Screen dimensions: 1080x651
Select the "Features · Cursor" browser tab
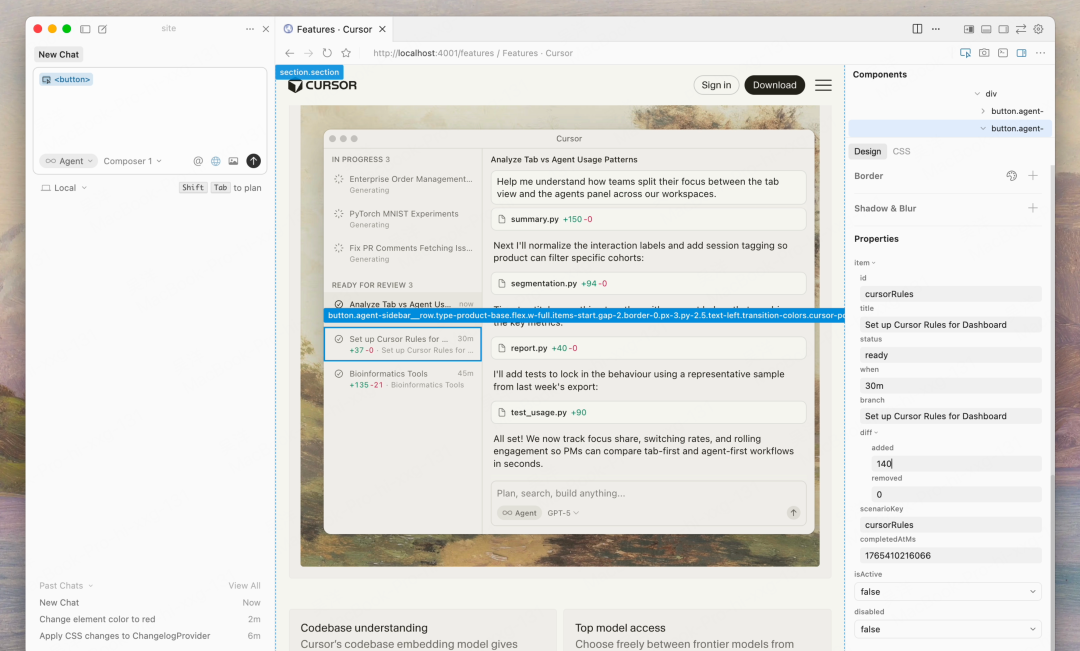[334, 29]
